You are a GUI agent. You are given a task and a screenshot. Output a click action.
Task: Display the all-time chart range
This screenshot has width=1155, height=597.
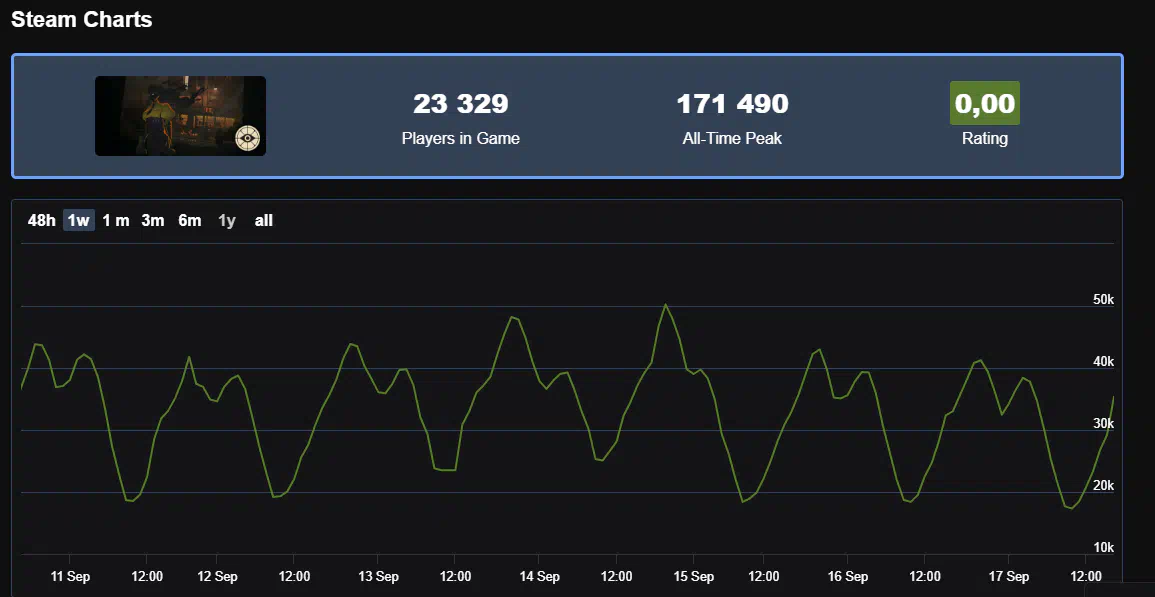[x=264, y=220]
